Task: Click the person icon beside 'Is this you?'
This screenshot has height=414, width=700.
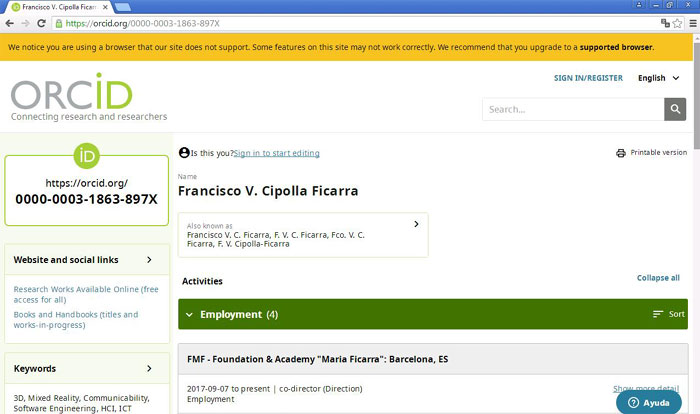Action: pos(184,153)
